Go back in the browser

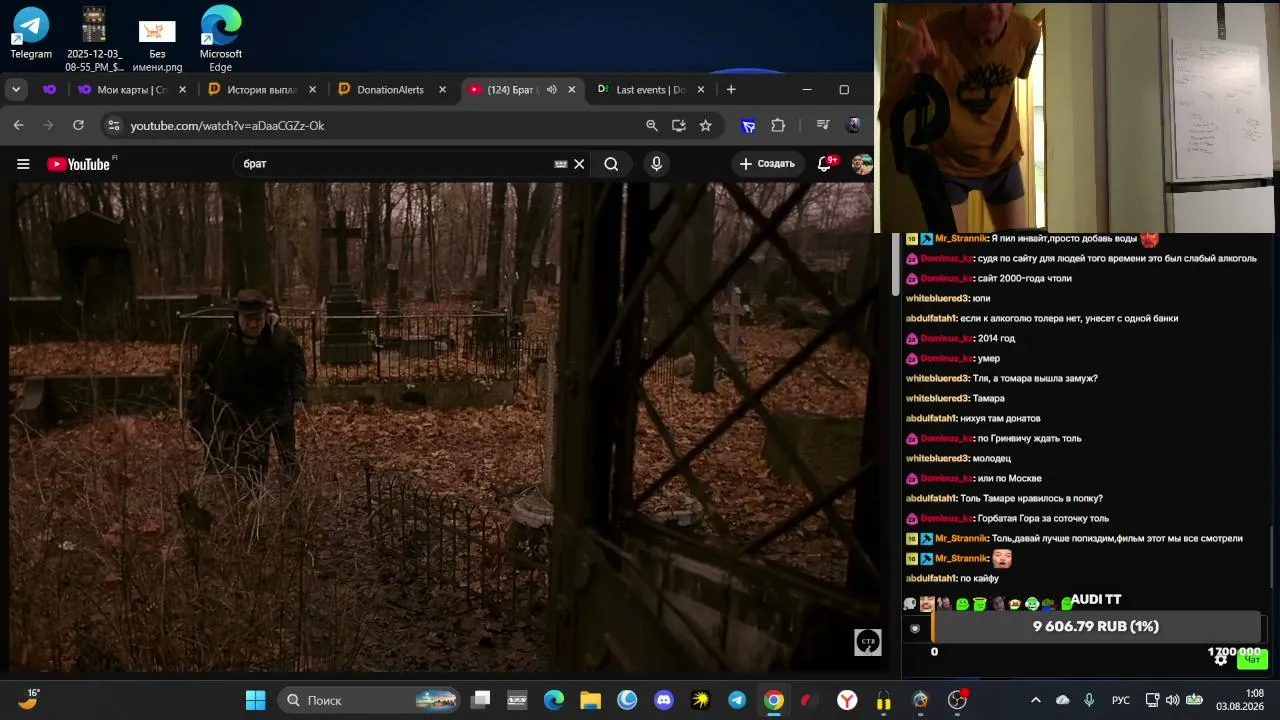click(x=18, y=125)
